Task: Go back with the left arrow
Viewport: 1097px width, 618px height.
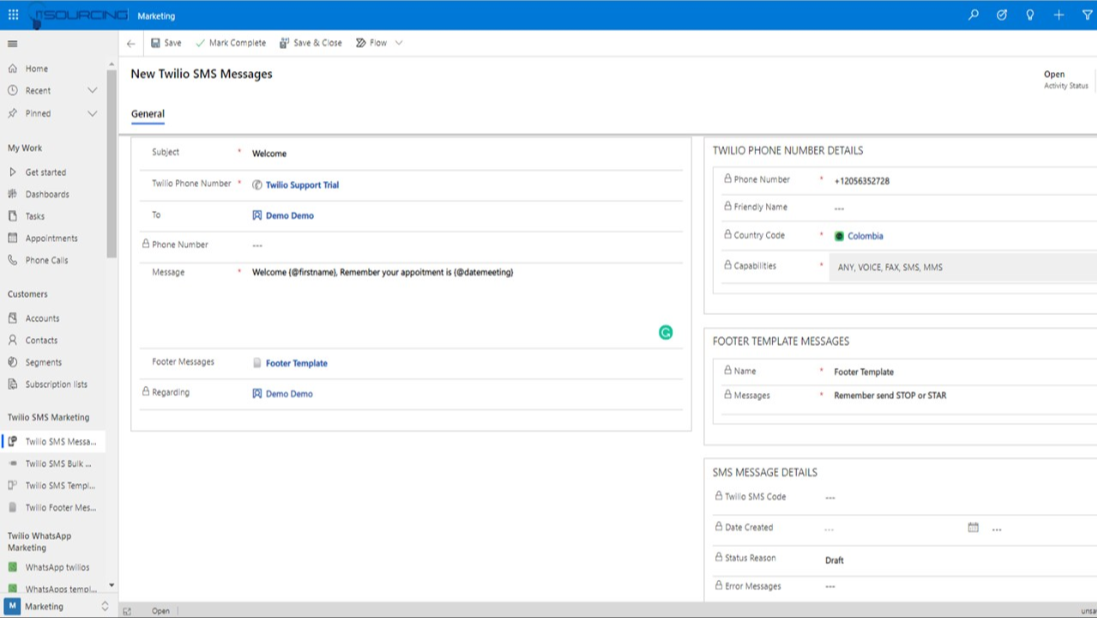Action: [131, 43]
